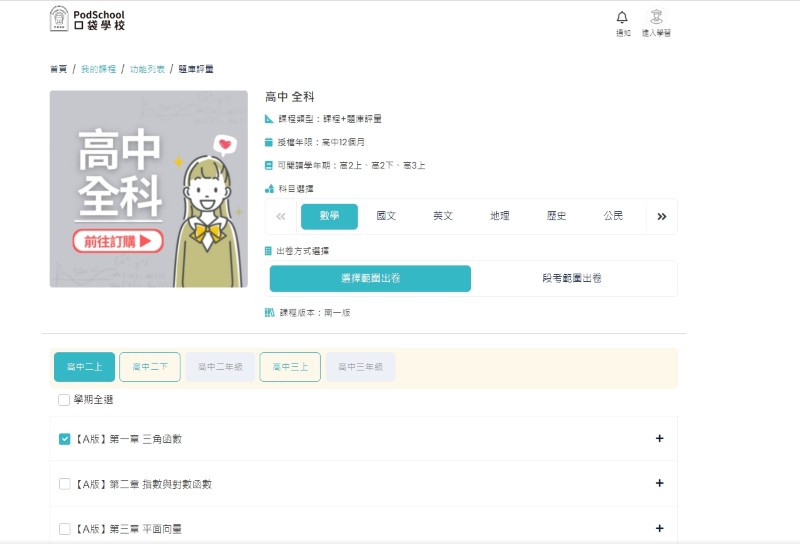Click the PodSchool 口袋學校 logo
This screenshot has height=548, width=800.
[x=88, y=18]
